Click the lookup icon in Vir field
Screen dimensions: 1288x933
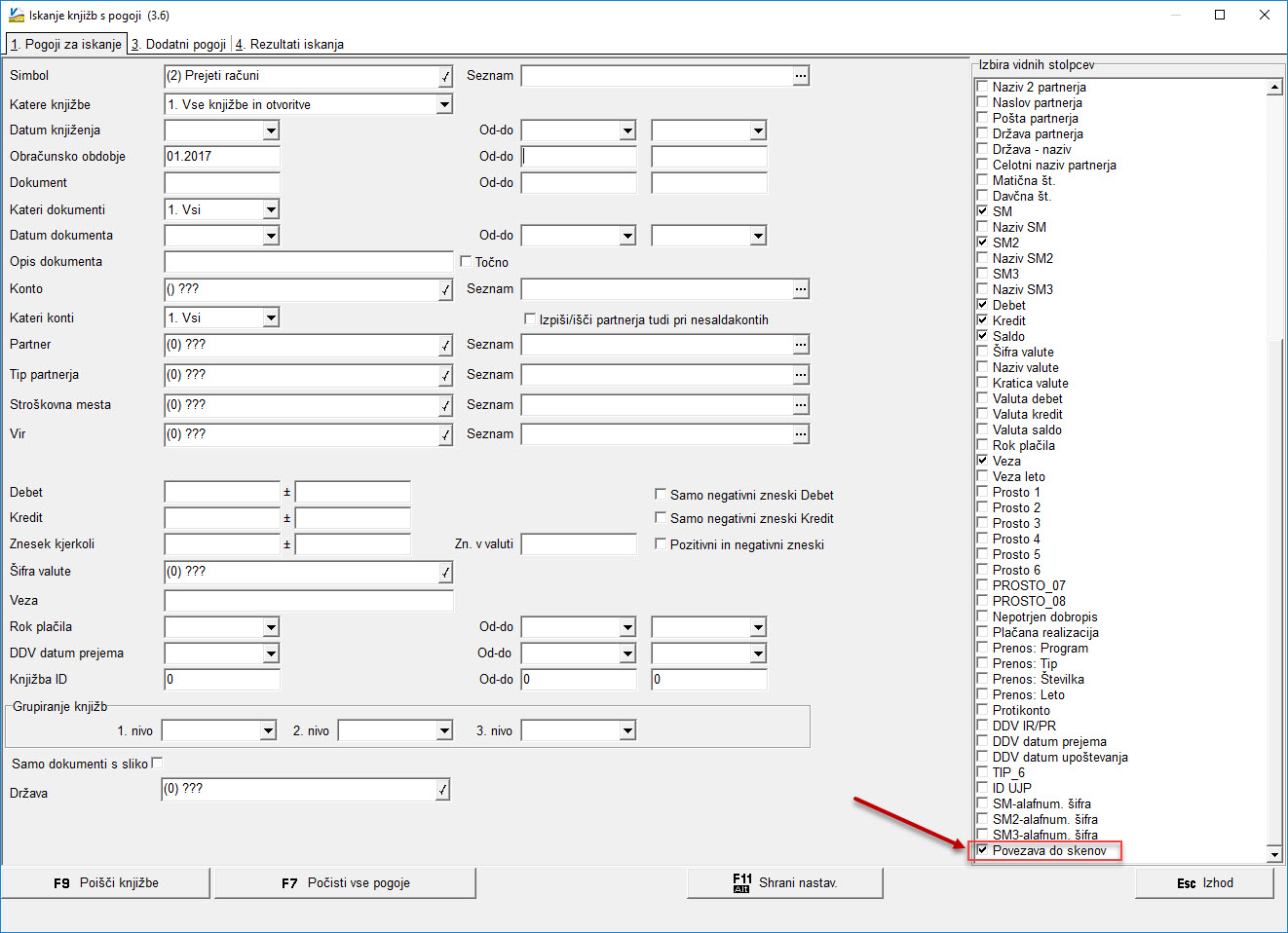pos(445,434)
